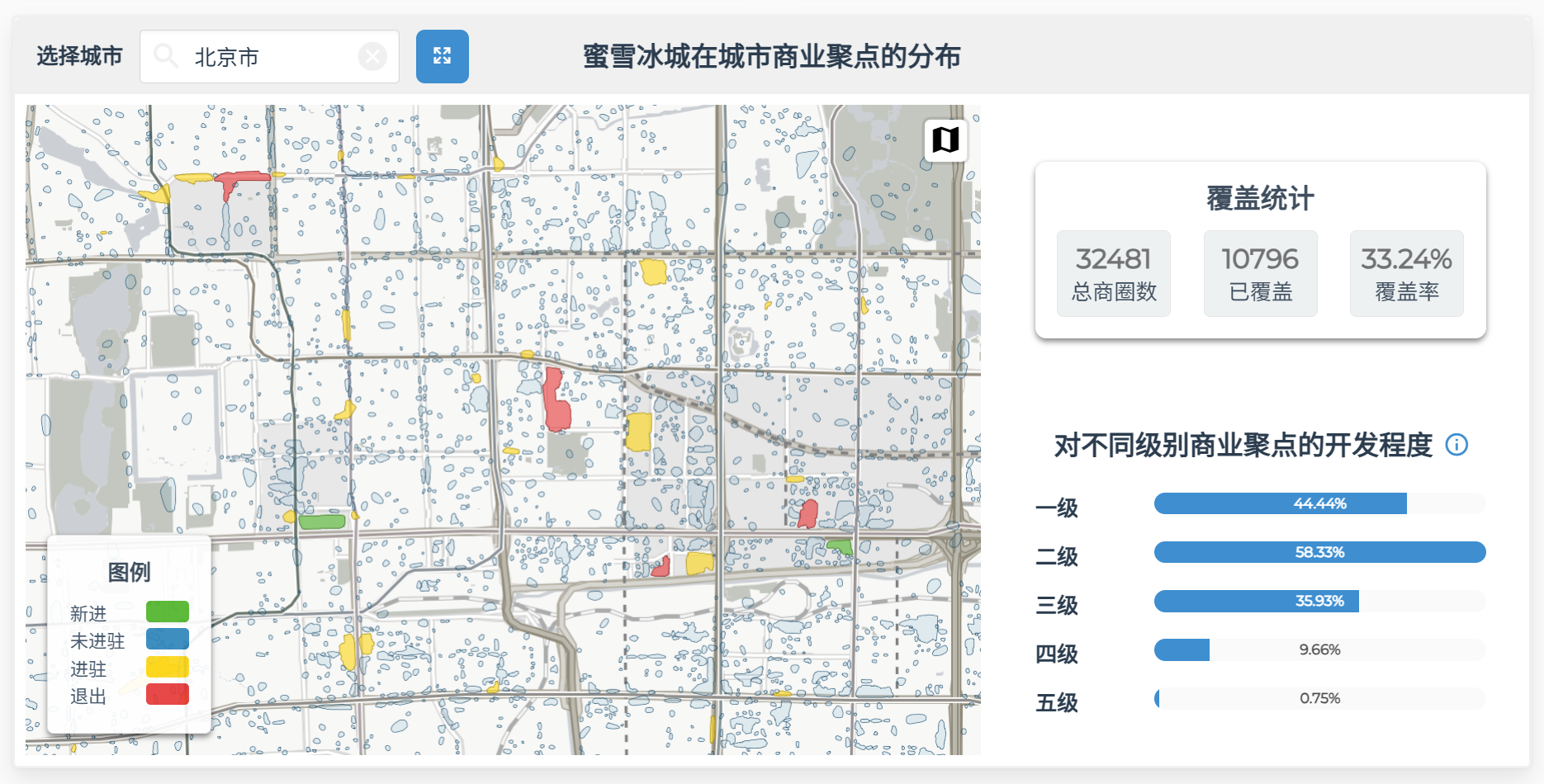This screenshot has width=1544, height=784.
Task: Click the 选择城市 label
Action: 79,56
